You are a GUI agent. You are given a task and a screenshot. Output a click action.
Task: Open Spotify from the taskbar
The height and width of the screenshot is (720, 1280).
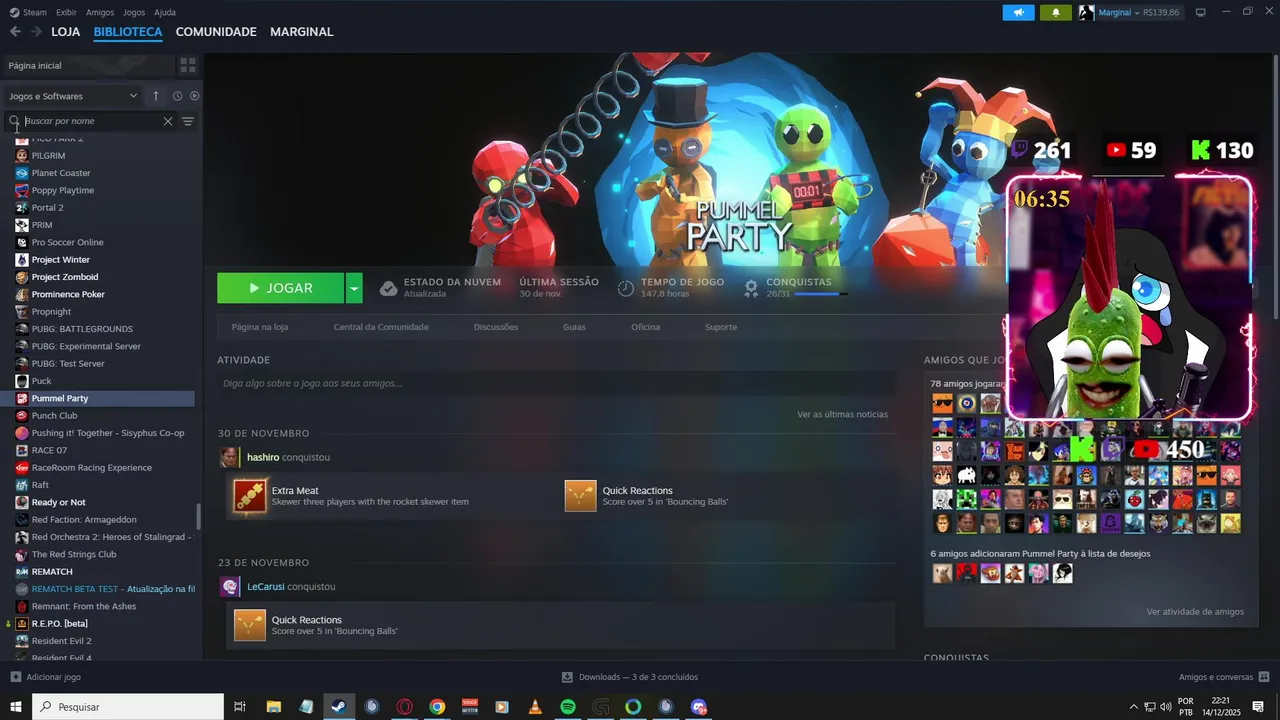tap(568, 707)
